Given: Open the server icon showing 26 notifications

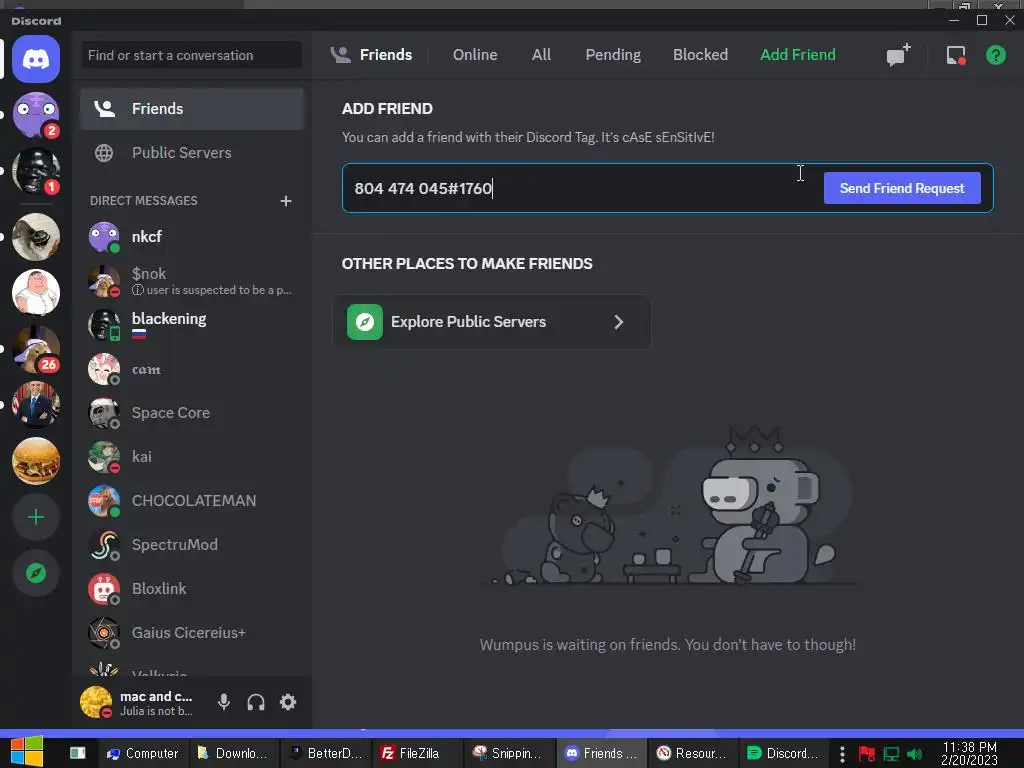Looking at the screenshot, I should click(x=36, y=349).
